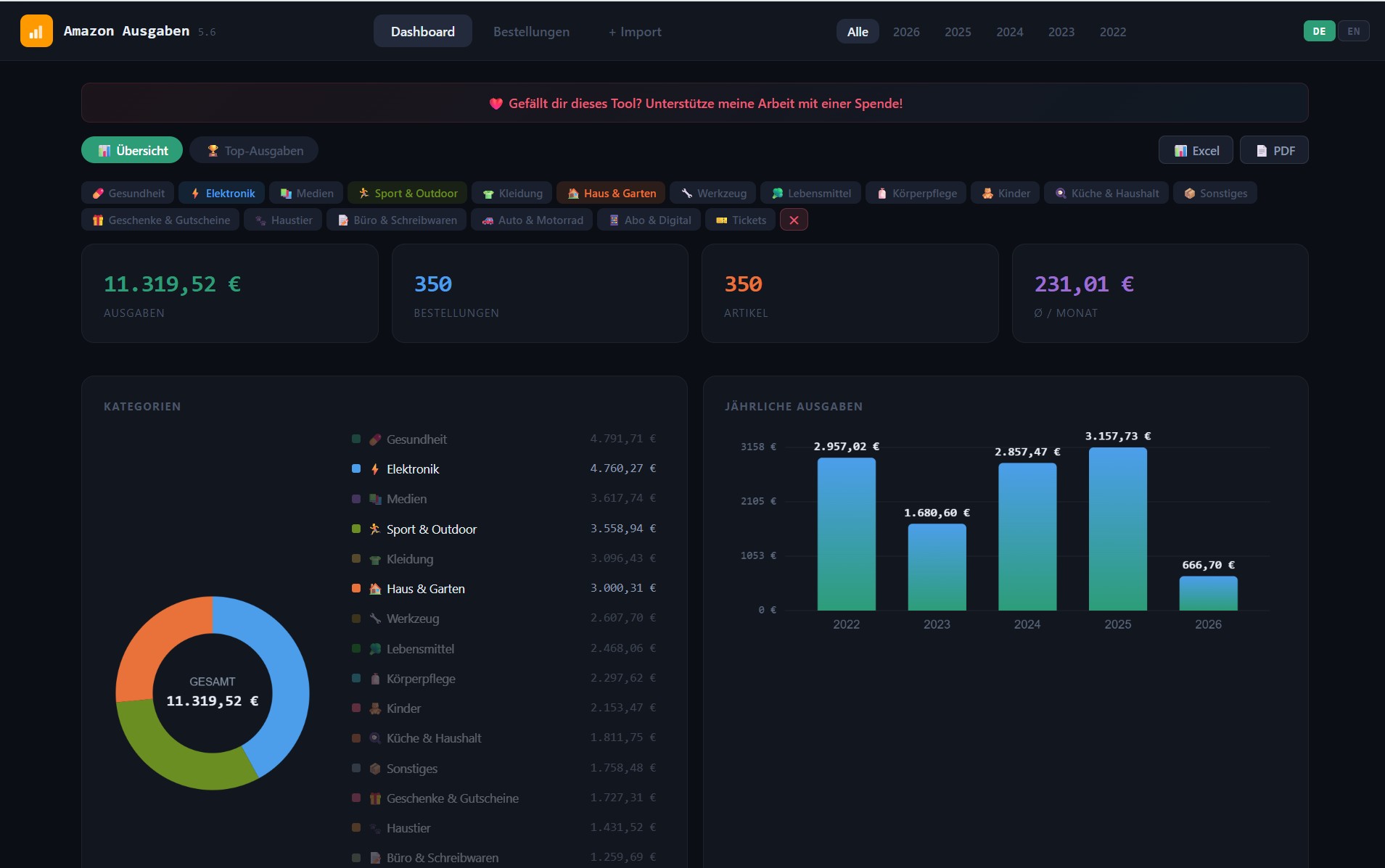Click the 350 Artikel card

850,293
